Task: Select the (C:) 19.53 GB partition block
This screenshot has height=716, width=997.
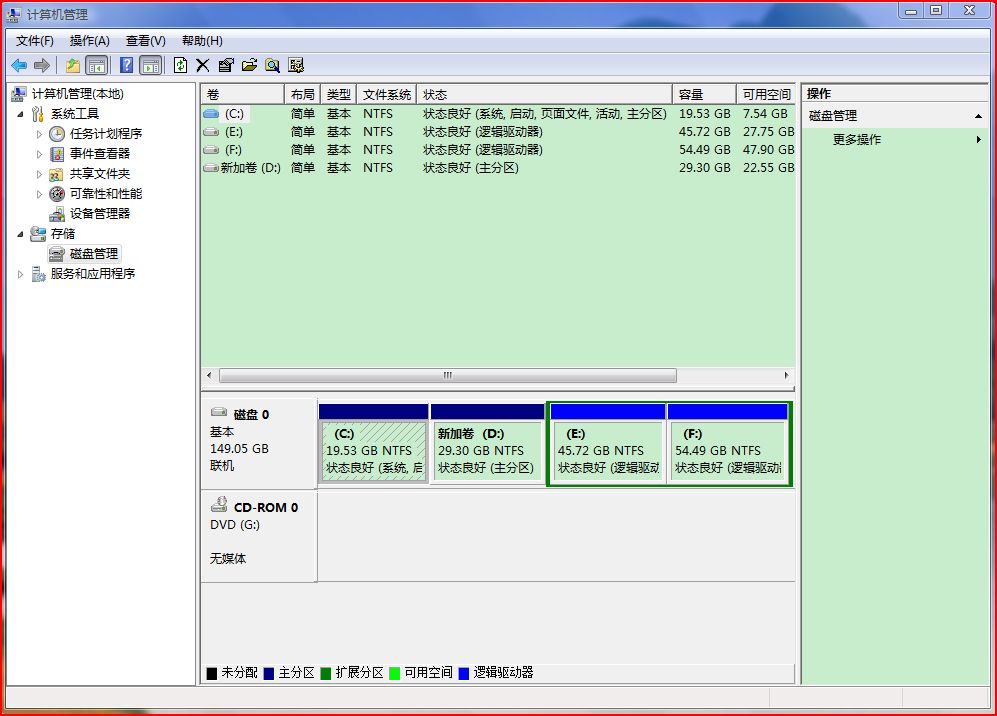Action: point(373,444)
